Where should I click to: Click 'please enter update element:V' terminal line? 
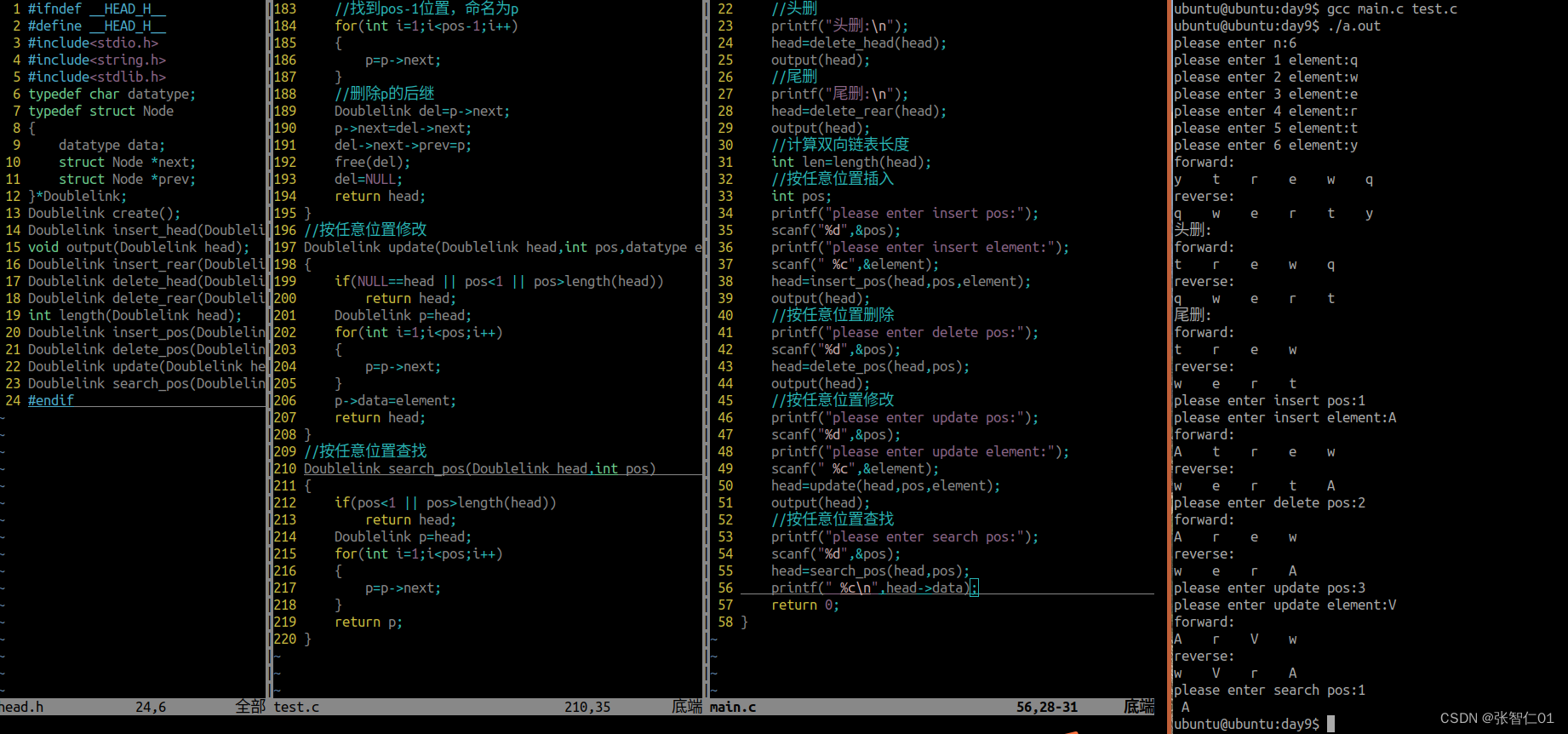(x=1285, y=605)
